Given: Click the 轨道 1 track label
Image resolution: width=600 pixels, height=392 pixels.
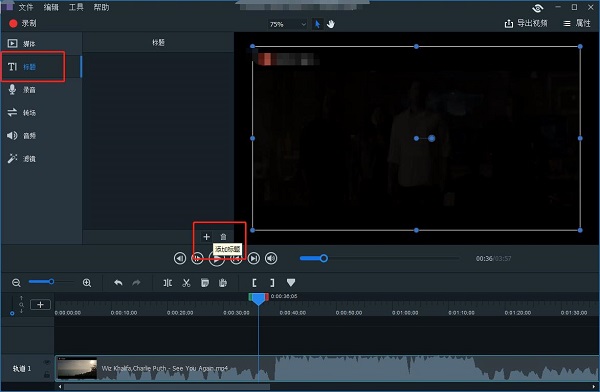Looking at the screenshot, I should tap(22, 369).
